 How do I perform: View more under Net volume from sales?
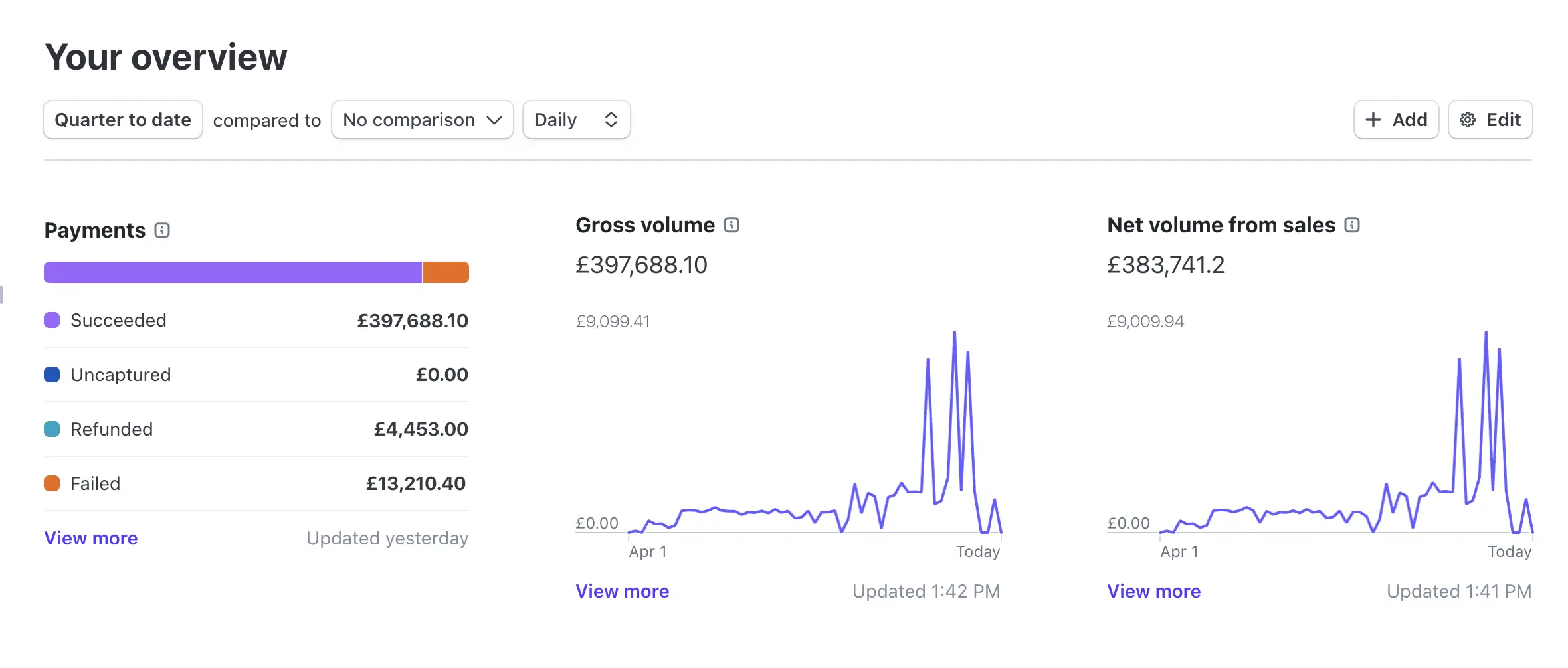[1154, 591]
